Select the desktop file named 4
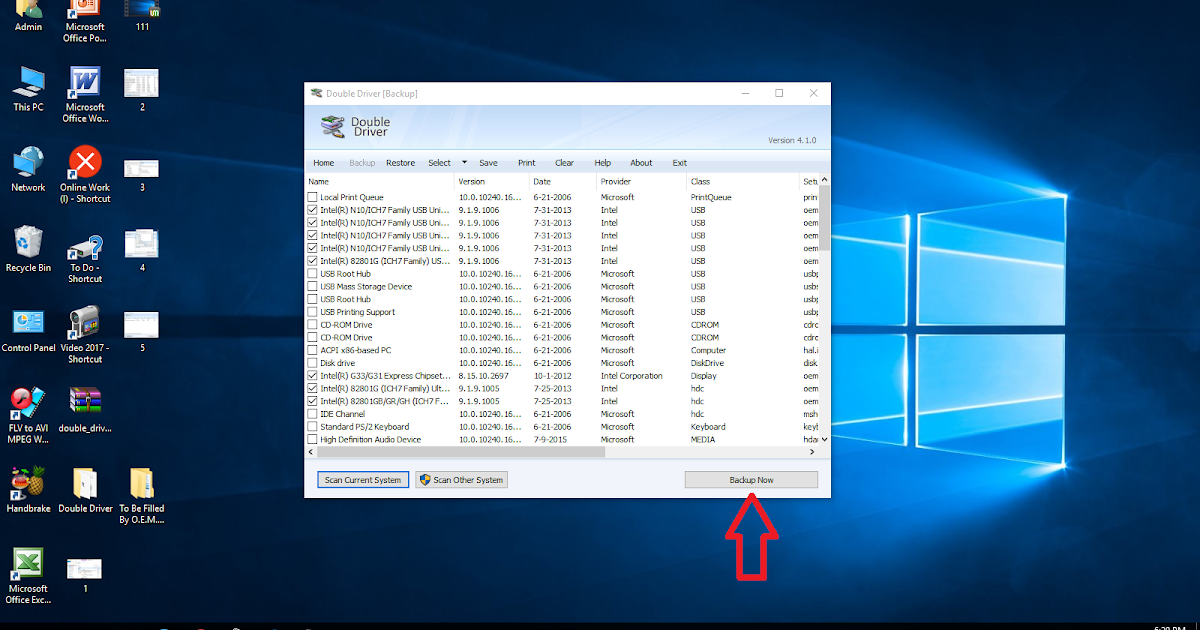The width and height of the screenshot is (1200, 630). 142,252
